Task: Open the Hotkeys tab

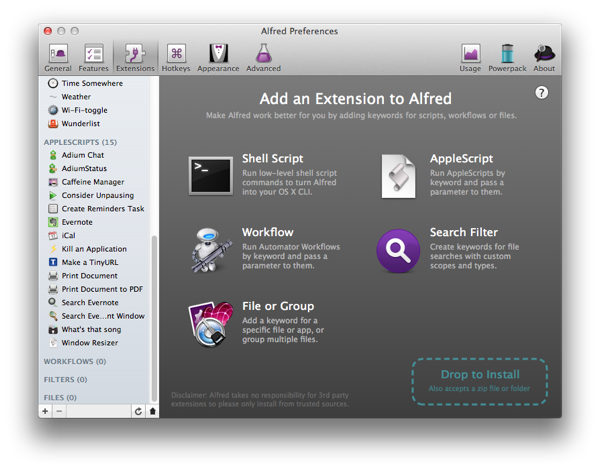Action: click(176, 58)
